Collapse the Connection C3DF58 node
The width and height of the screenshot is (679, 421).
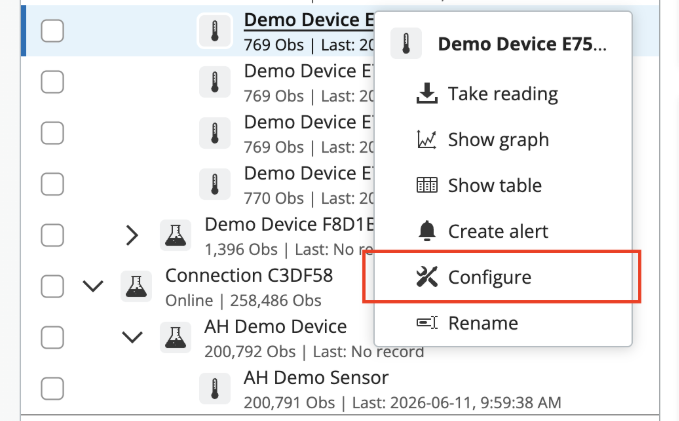pyautogui.click(x=93, y=286)
